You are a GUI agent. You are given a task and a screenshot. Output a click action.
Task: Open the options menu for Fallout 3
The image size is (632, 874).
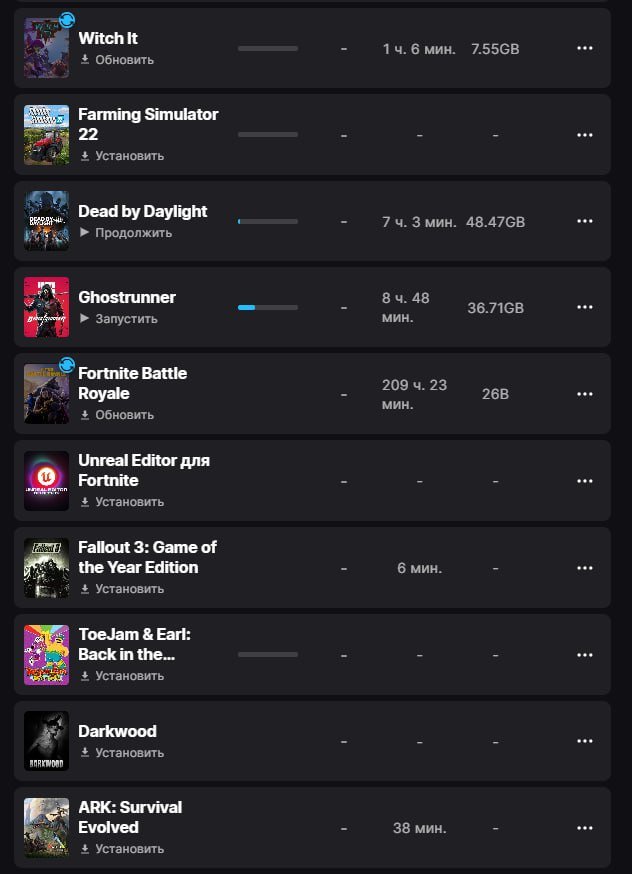(585, 567)
